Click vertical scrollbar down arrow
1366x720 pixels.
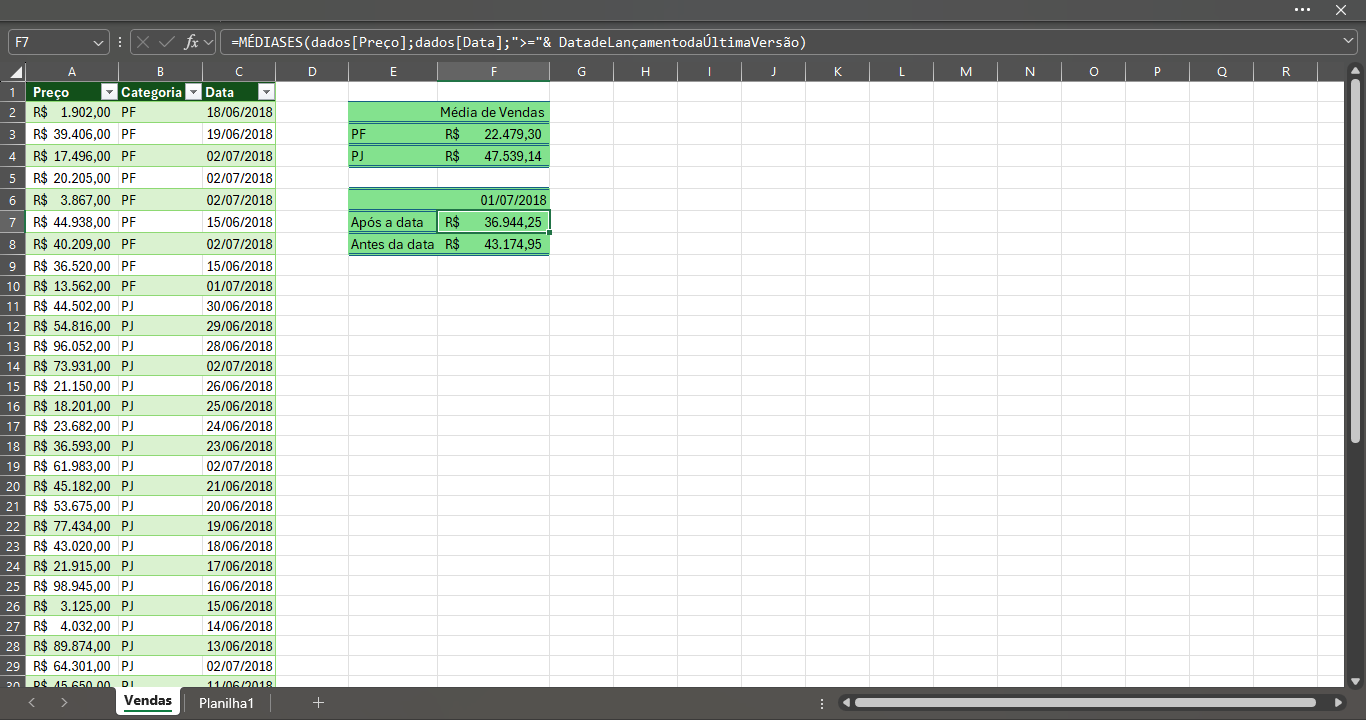tap(1356, 680)
